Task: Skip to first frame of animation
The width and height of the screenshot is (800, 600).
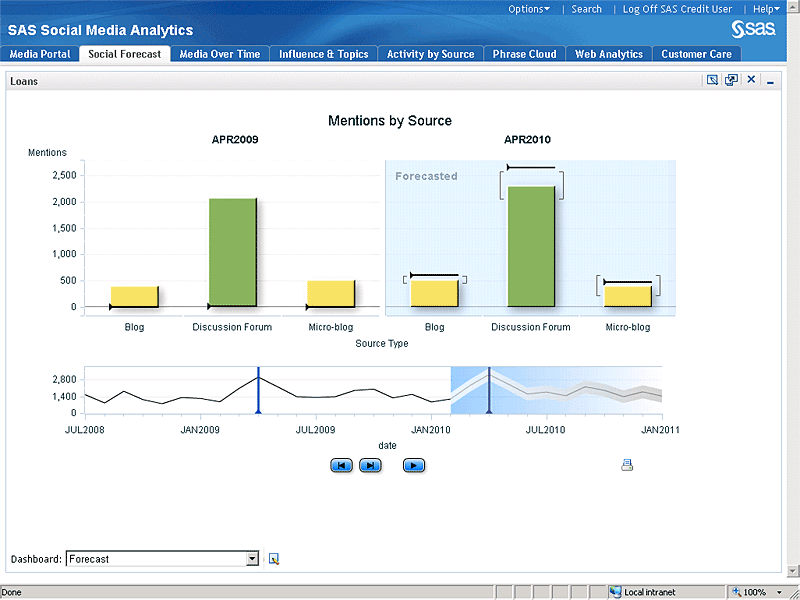Action: coord(341,465)
